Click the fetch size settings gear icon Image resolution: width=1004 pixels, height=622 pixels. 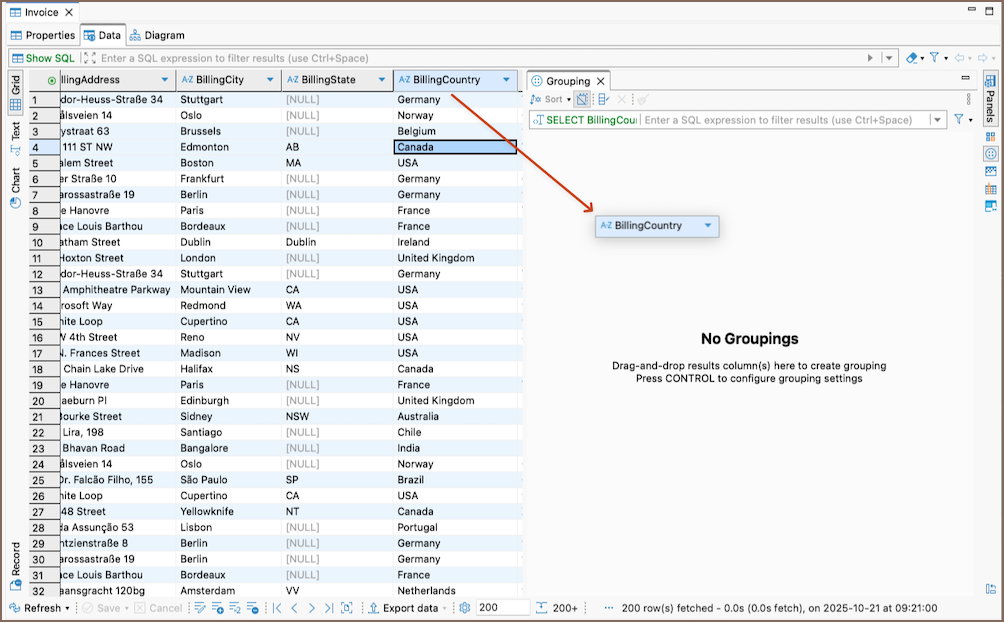coord(464,608)
